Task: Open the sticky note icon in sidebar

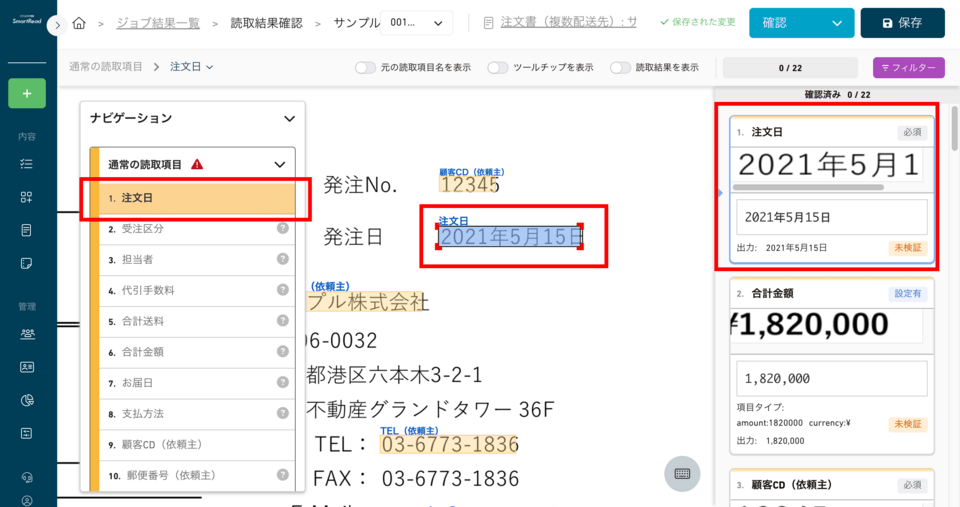Action: pos(26,263)
